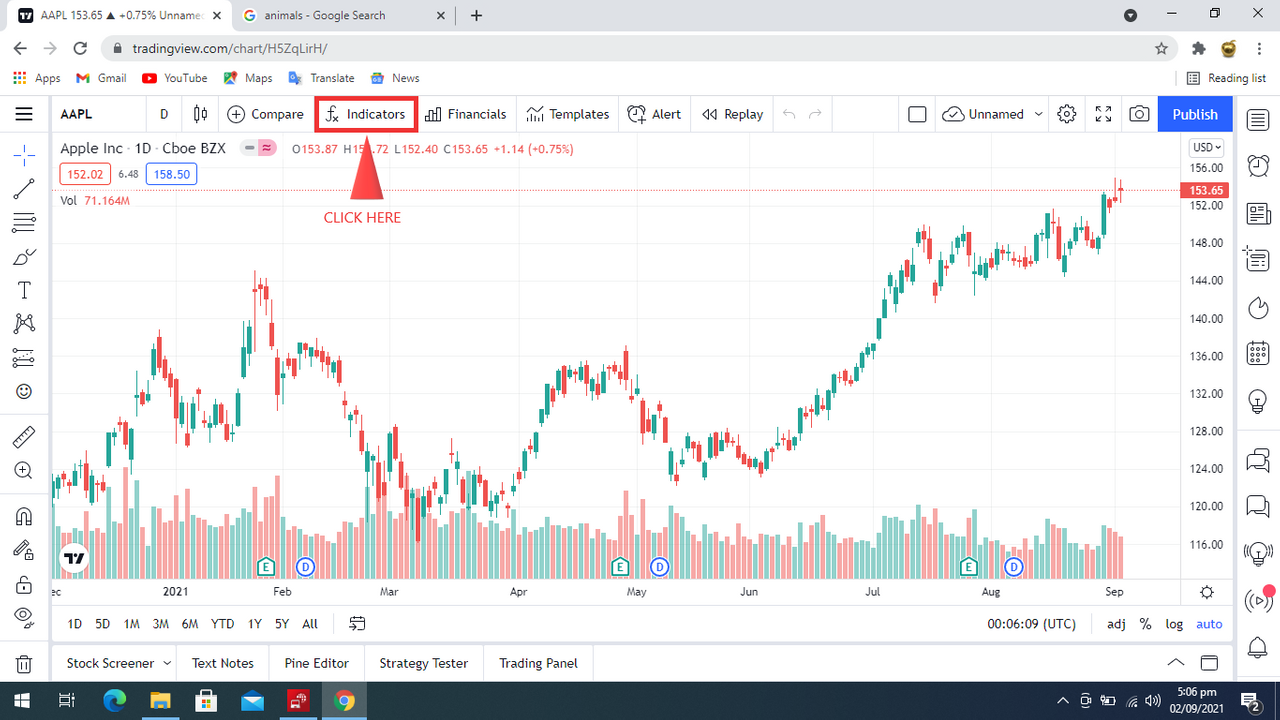The width and height of the screenshot is (1280, 720).
Task: Click the Compare symbol button
Action: coord(266,114)
